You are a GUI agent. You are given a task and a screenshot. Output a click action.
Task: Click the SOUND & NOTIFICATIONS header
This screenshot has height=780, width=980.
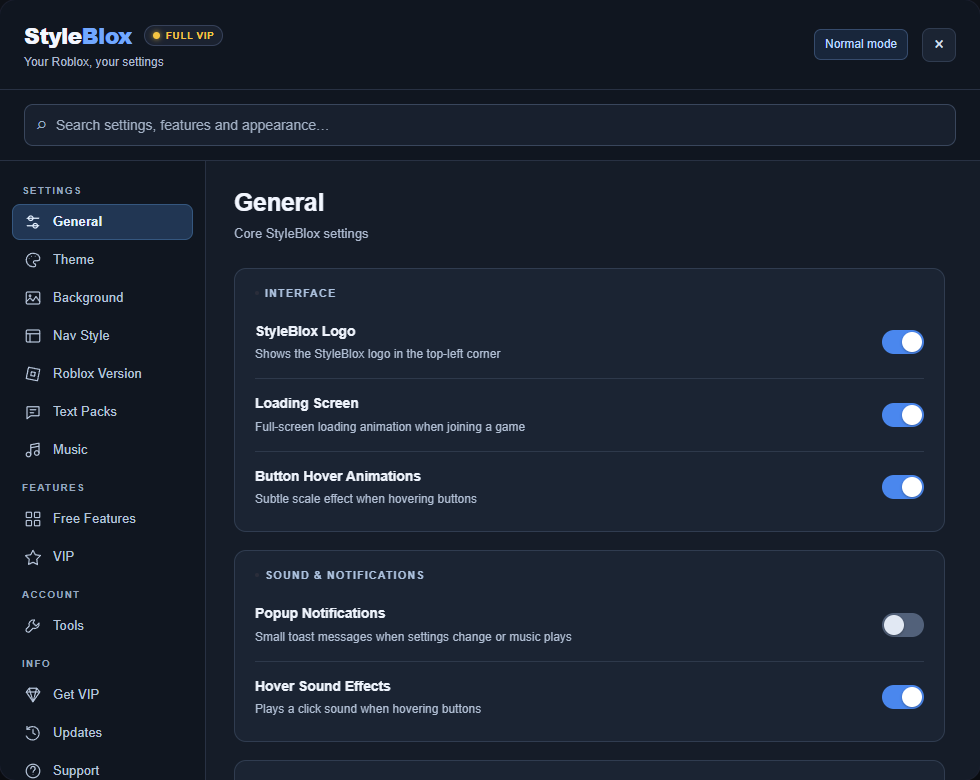click(x=345, y=575)
